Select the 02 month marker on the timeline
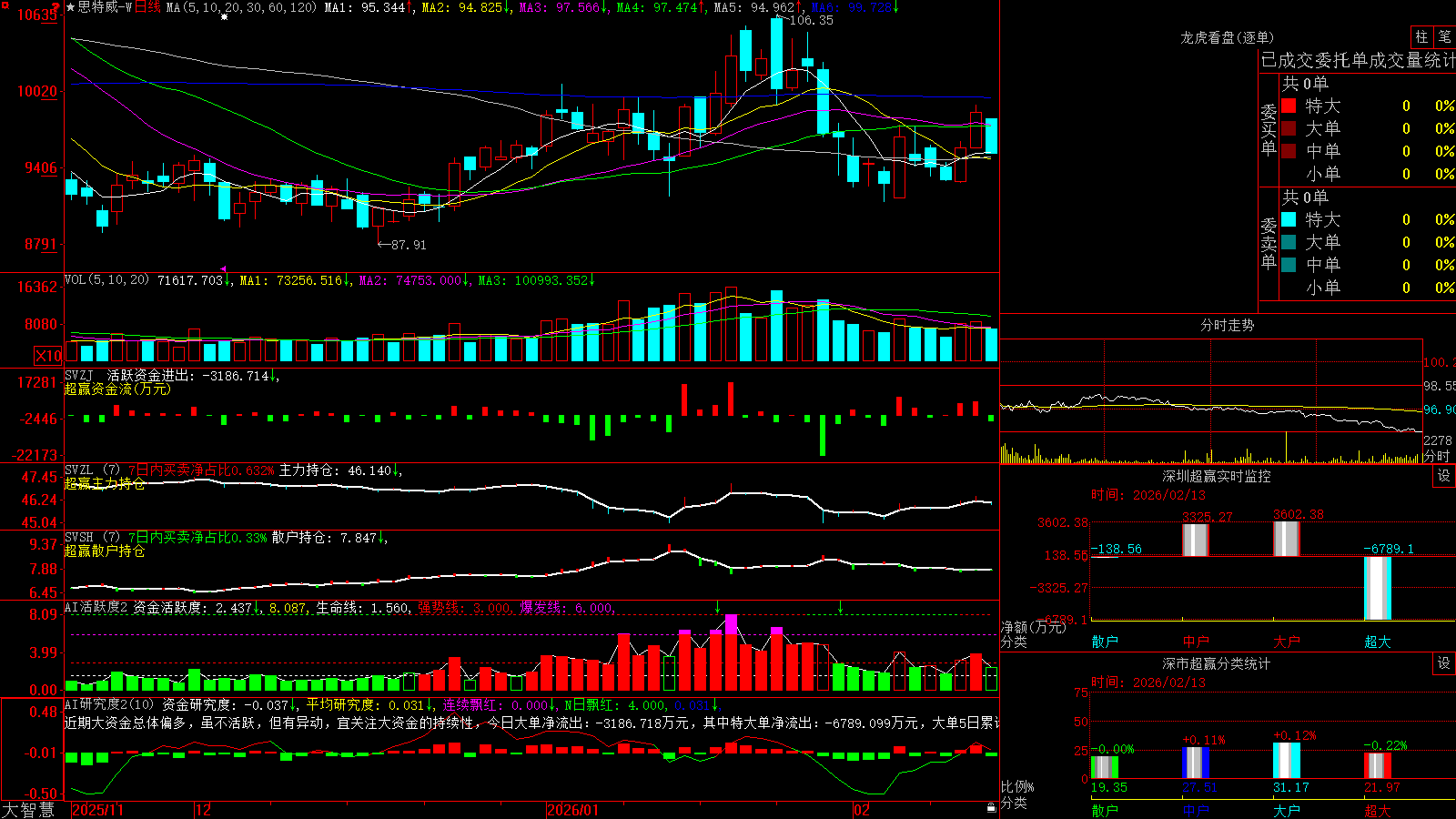Viewport: 1456px width, 819px height. pyautogui.click(x=861, y=810)
